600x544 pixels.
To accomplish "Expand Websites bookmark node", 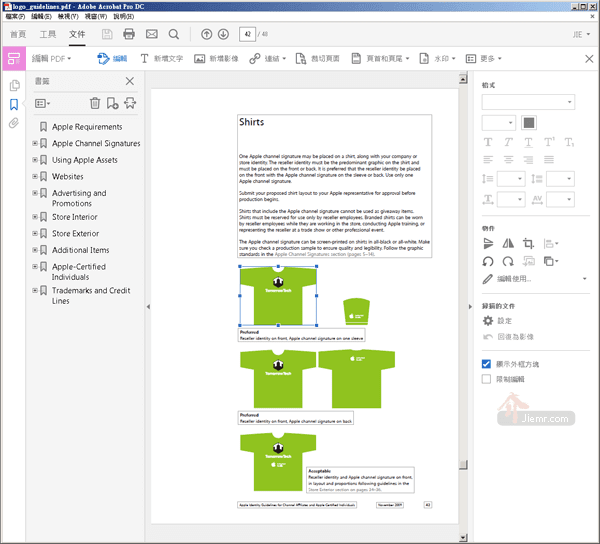I will (x=35, y=176).
